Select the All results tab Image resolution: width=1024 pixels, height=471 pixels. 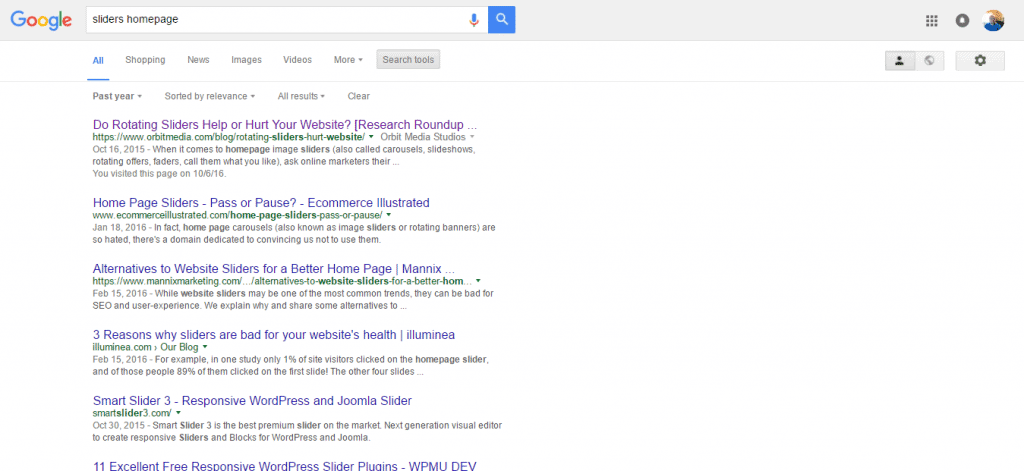pos(98,60)
